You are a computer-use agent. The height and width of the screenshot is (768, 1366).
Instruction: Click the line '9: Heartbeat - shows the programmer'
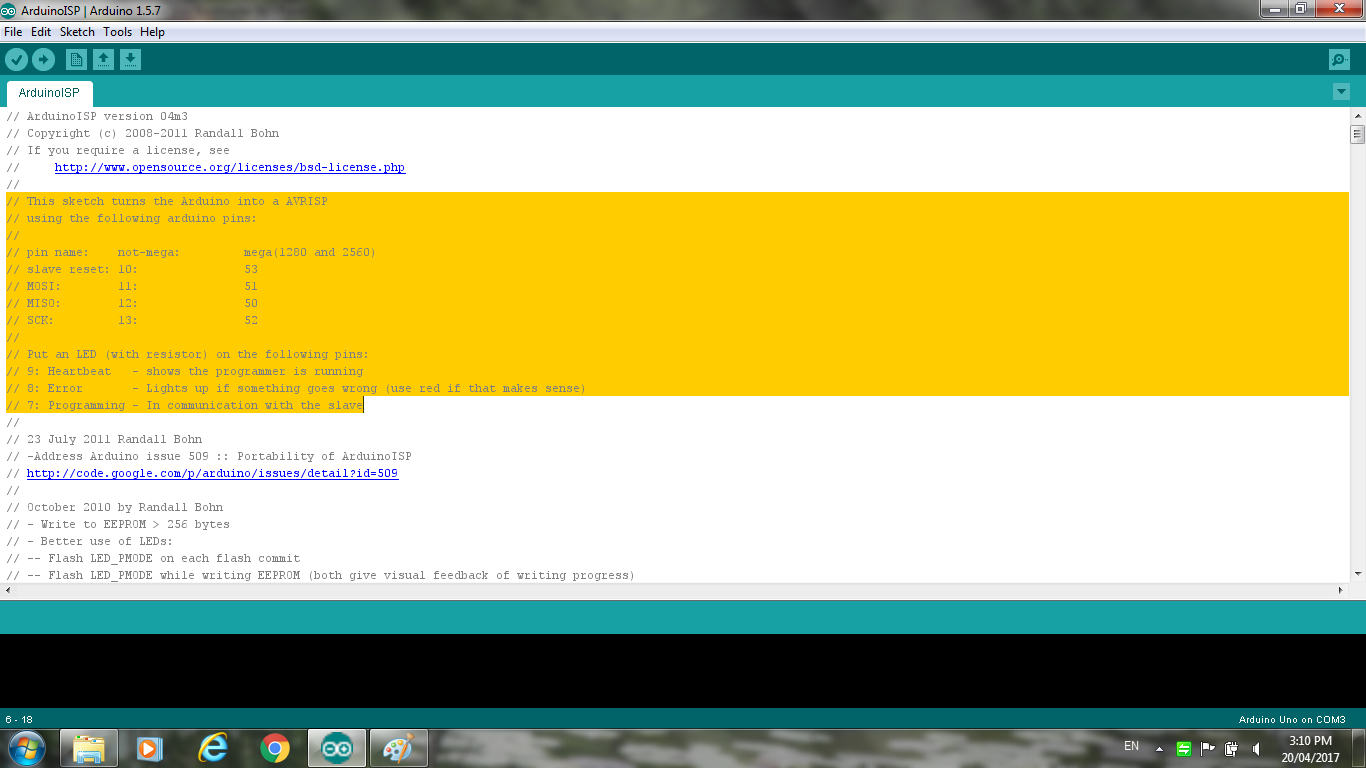click(185, 371)
